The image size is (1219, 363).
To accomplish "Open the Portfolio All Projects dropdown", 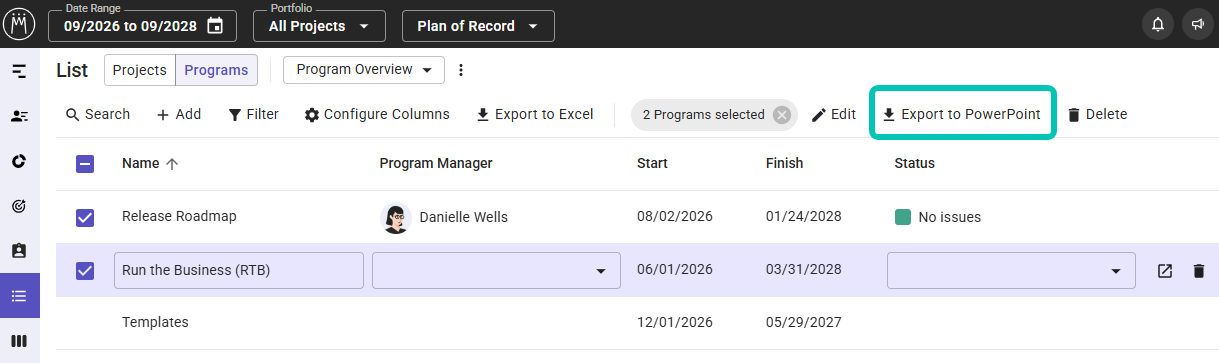I will click(x=320, y=26).
